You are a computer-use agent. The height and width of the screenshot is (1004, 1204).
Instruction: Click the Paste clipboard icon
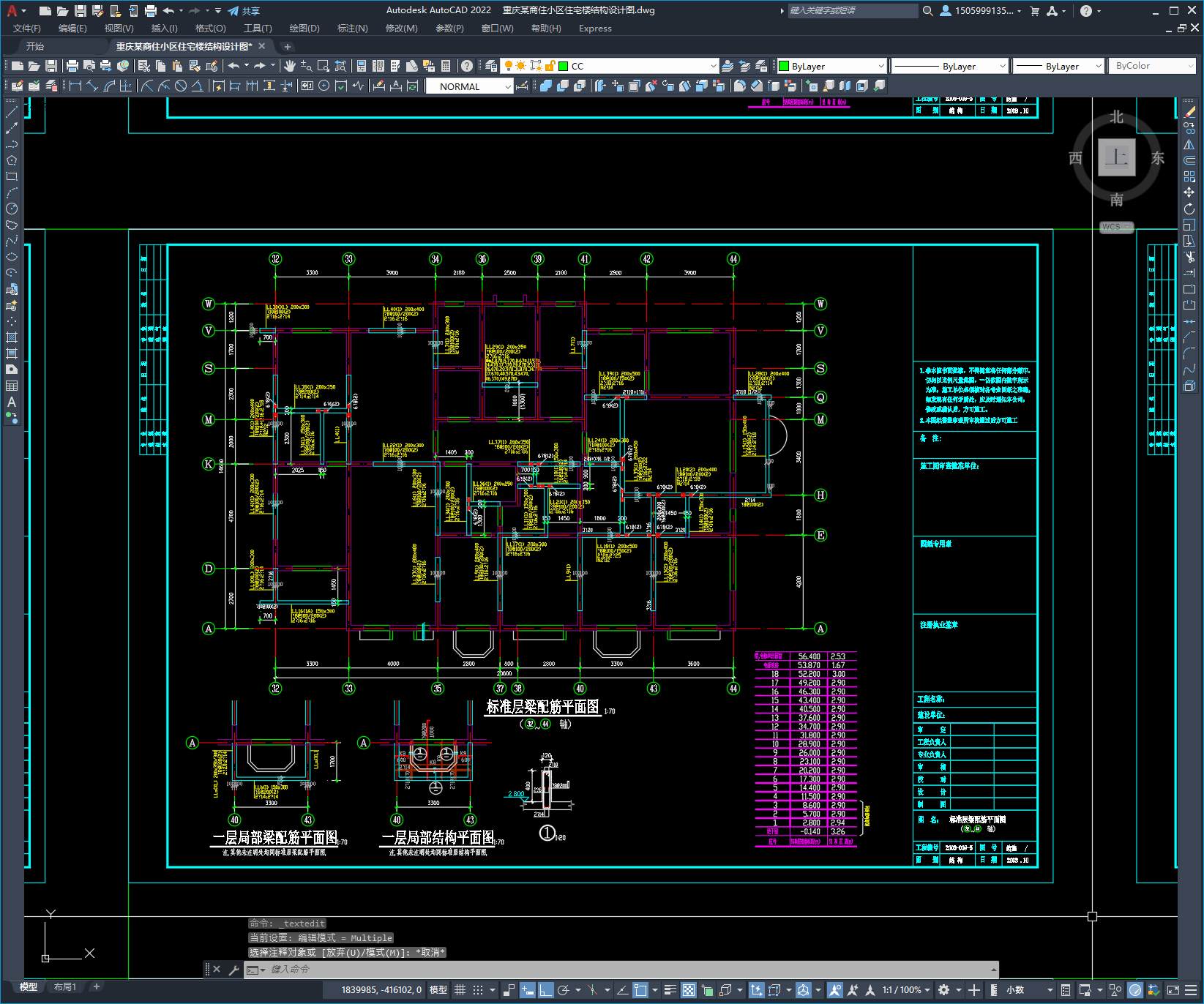coord(177,66)
